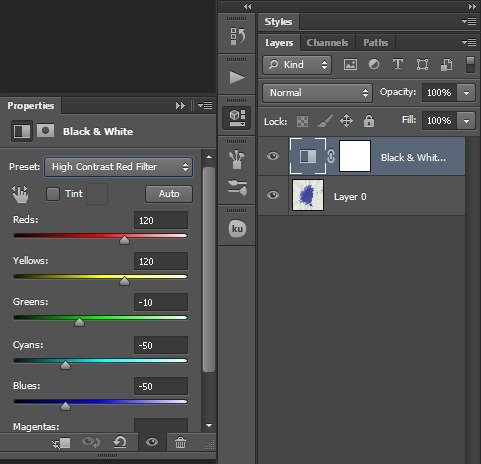Select the on-image adjustment hand tool
Image resolution: width=481 pixels, height=464 pixels.
click(x=21, y=194)
